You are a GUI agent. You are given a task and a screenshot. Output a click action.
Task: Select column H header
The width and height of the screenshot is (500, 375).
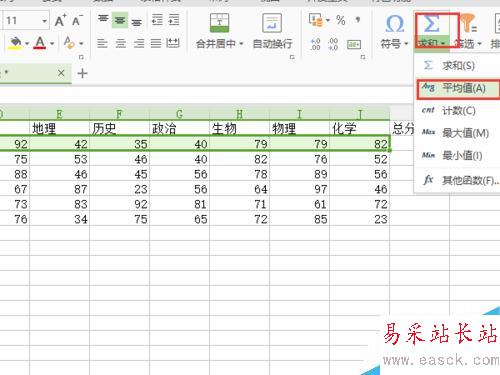[x=239, y=114]
